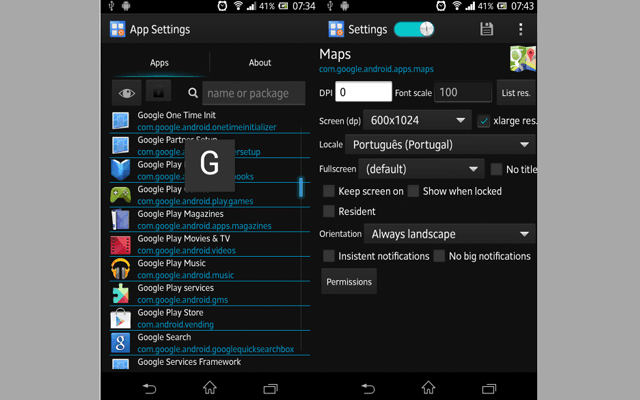The image size is (640, 400).
Task: Tap right screen Recent apps button
Action: (489, 388)
